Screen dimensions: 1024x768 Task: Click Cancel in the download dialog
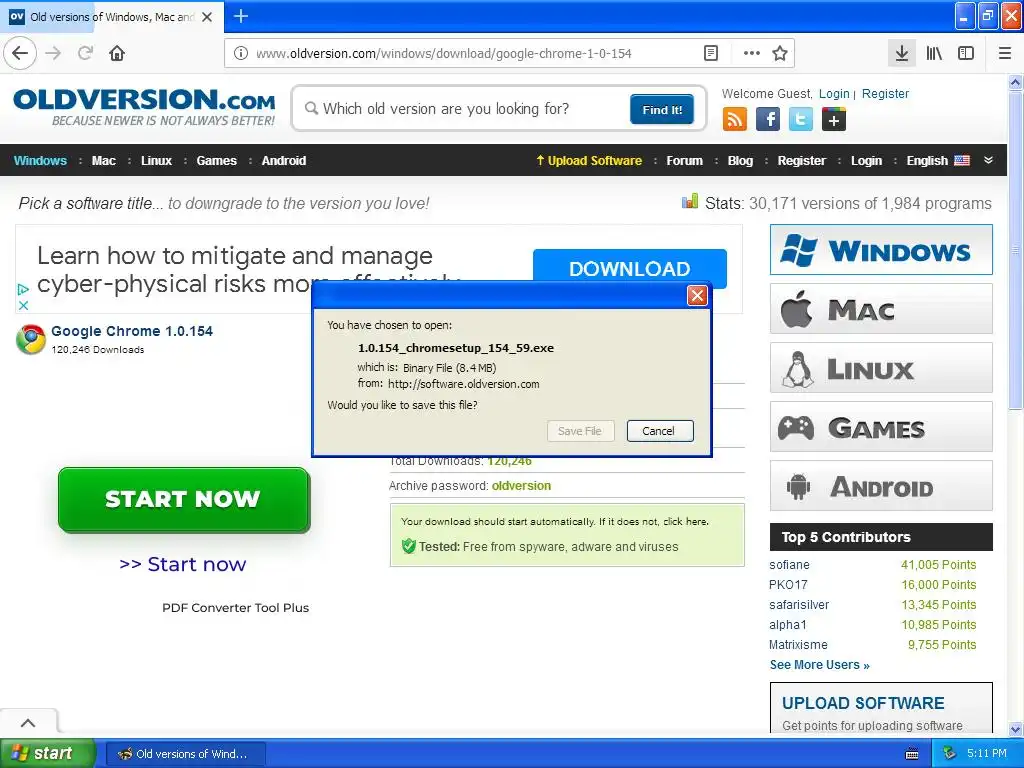coord(660,431)
